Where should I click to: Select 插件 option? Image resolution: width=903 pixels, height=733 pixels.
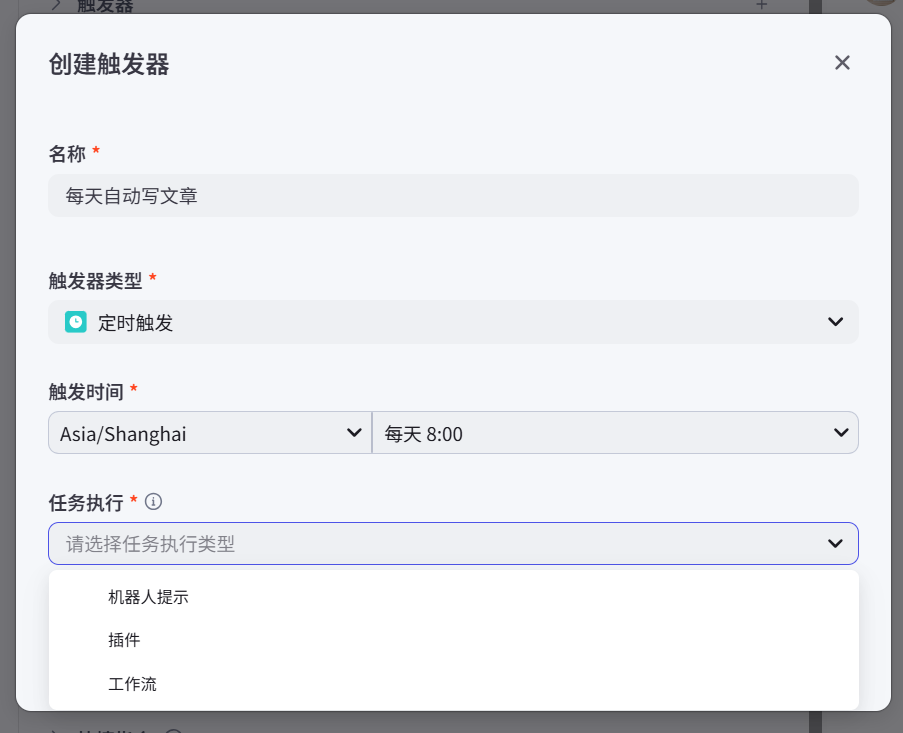453,640
